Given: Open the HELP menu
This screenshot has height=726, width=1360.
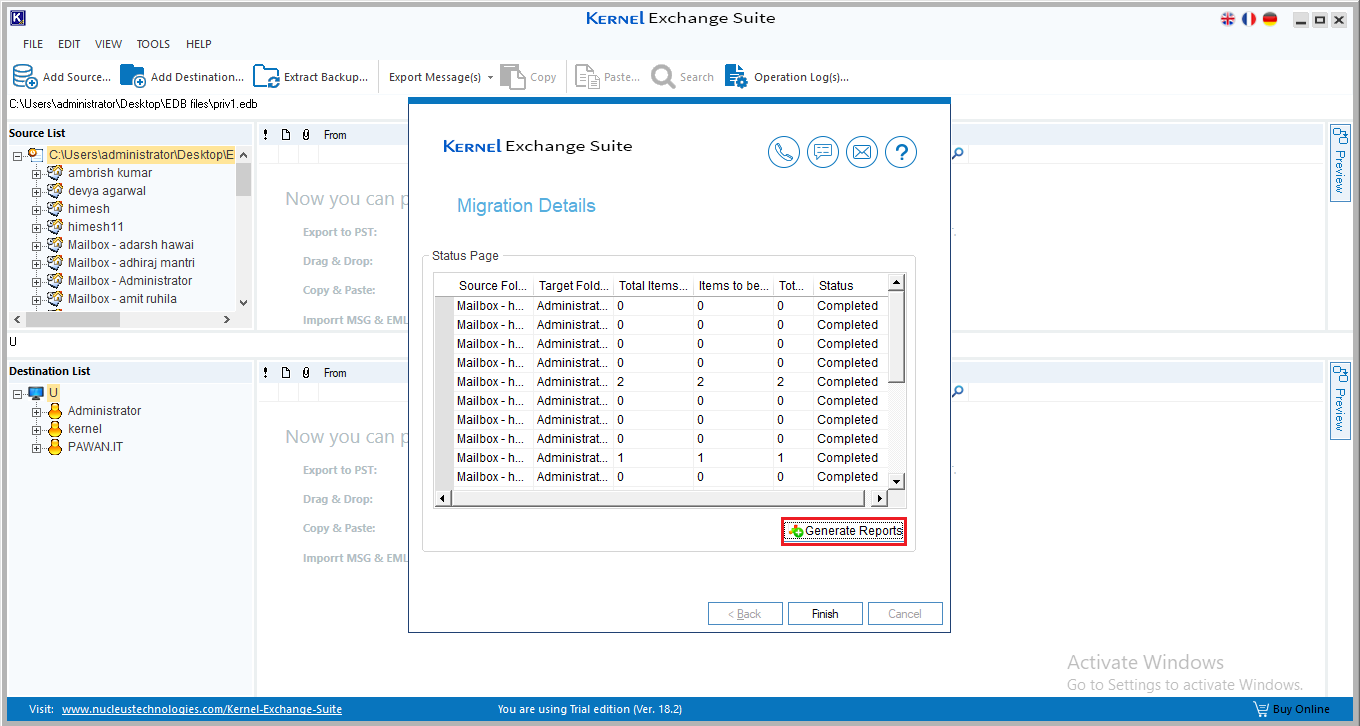Looking at the screenshot, I should (199, 44).
